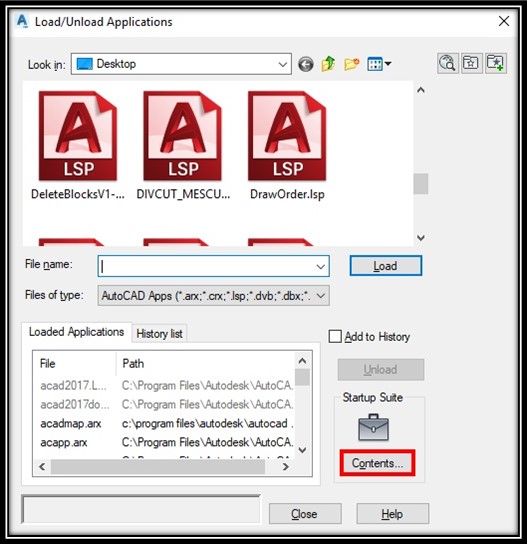Click the Load button

click(x=385, y=266)
